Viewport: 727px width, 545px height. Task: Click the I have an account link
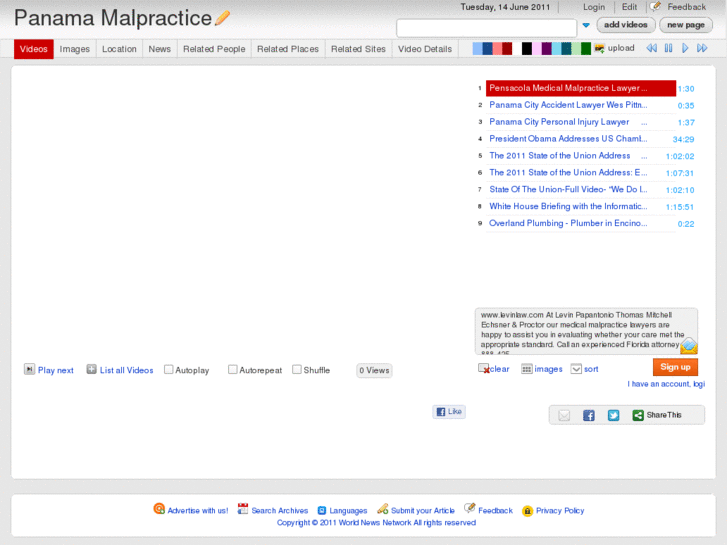(x=666, y=384)
